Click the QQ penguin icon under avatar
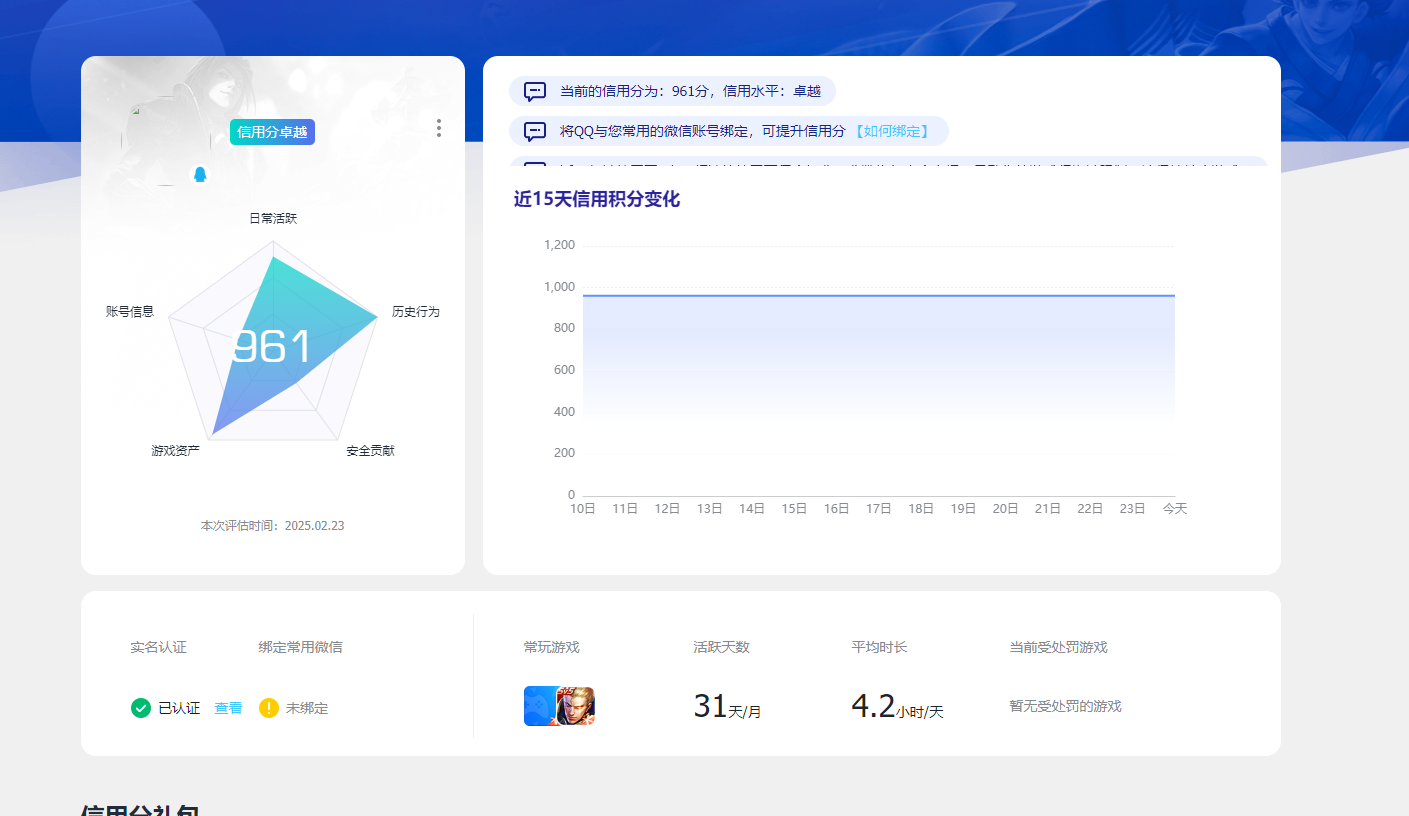Image resolution: width=1409 pixels, height=816 pixels. point(200,175)
